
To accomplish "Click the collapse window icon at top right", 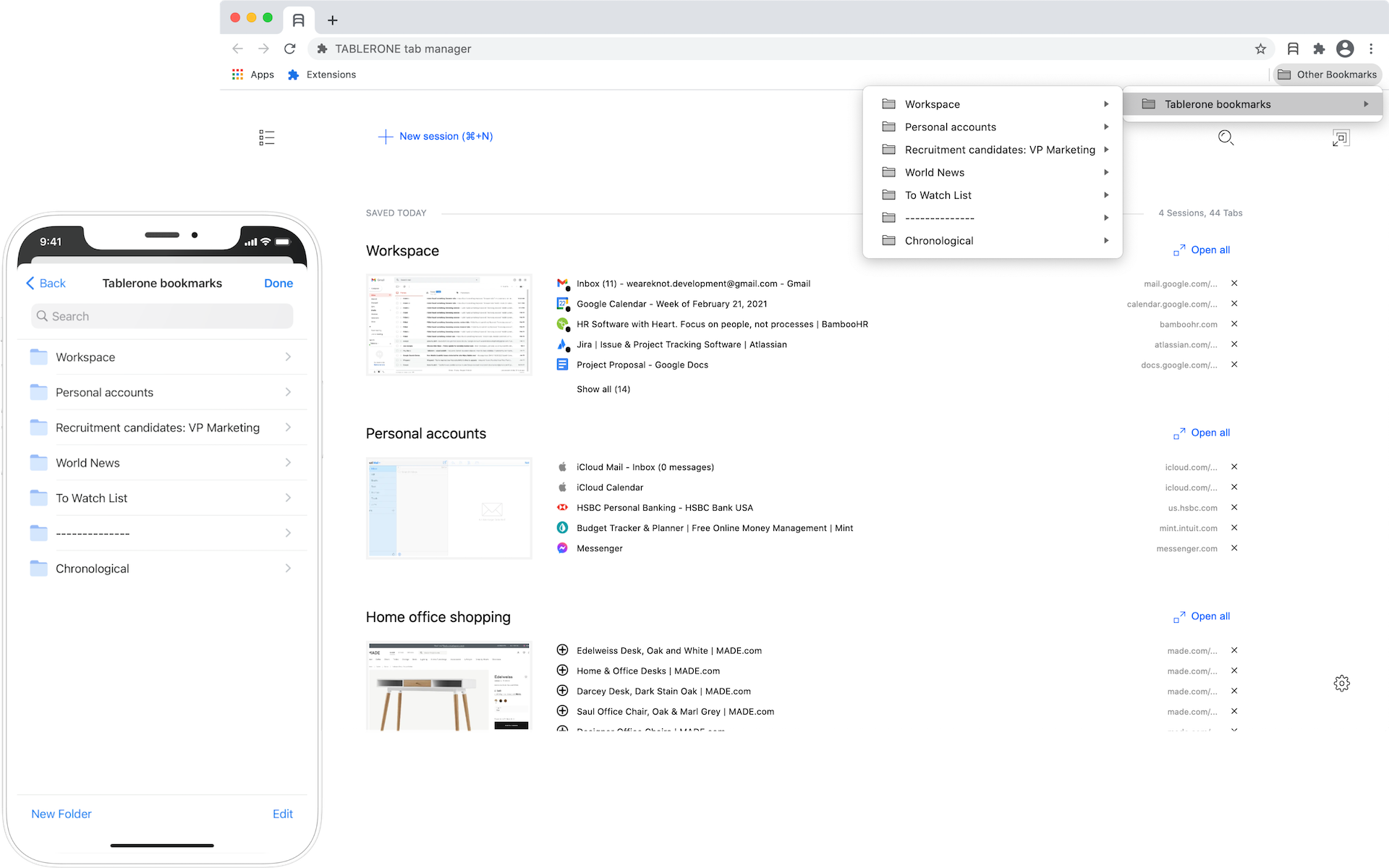I will (1341, 137).
